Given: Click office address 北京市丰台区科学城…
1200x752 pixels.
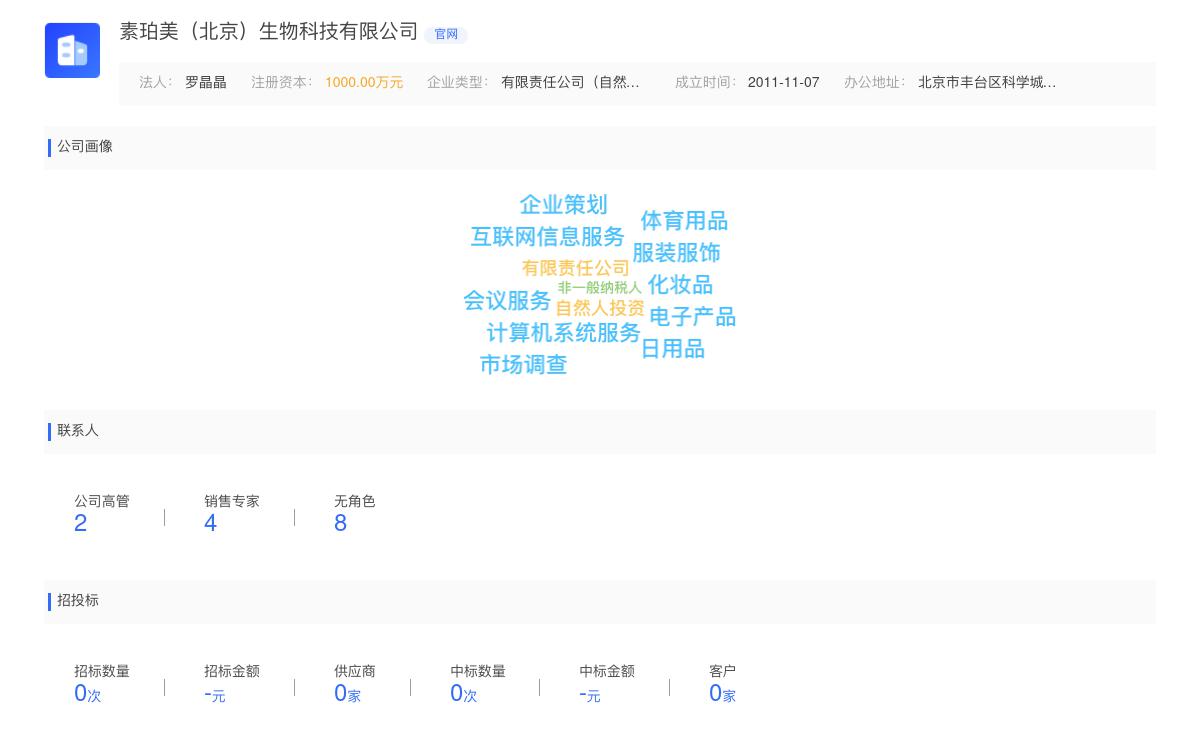Looking at the screenshot, I should [x=987, y=83].
